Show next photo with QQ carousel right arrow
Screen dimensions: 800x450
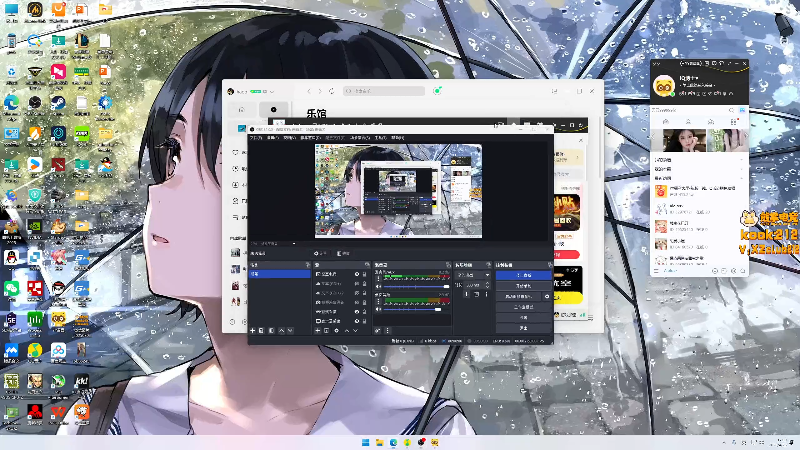pyautogui.click(x=744, y=136)
